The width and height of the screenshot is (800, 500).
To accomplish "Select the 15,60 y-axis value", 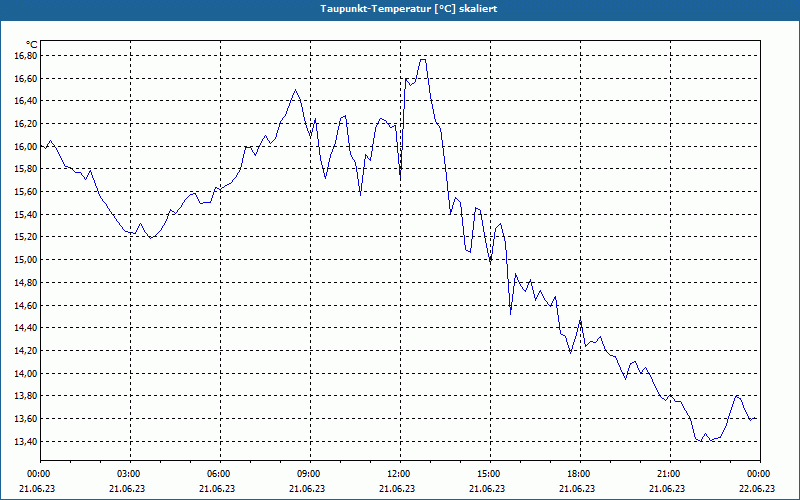I will (25, 192).
